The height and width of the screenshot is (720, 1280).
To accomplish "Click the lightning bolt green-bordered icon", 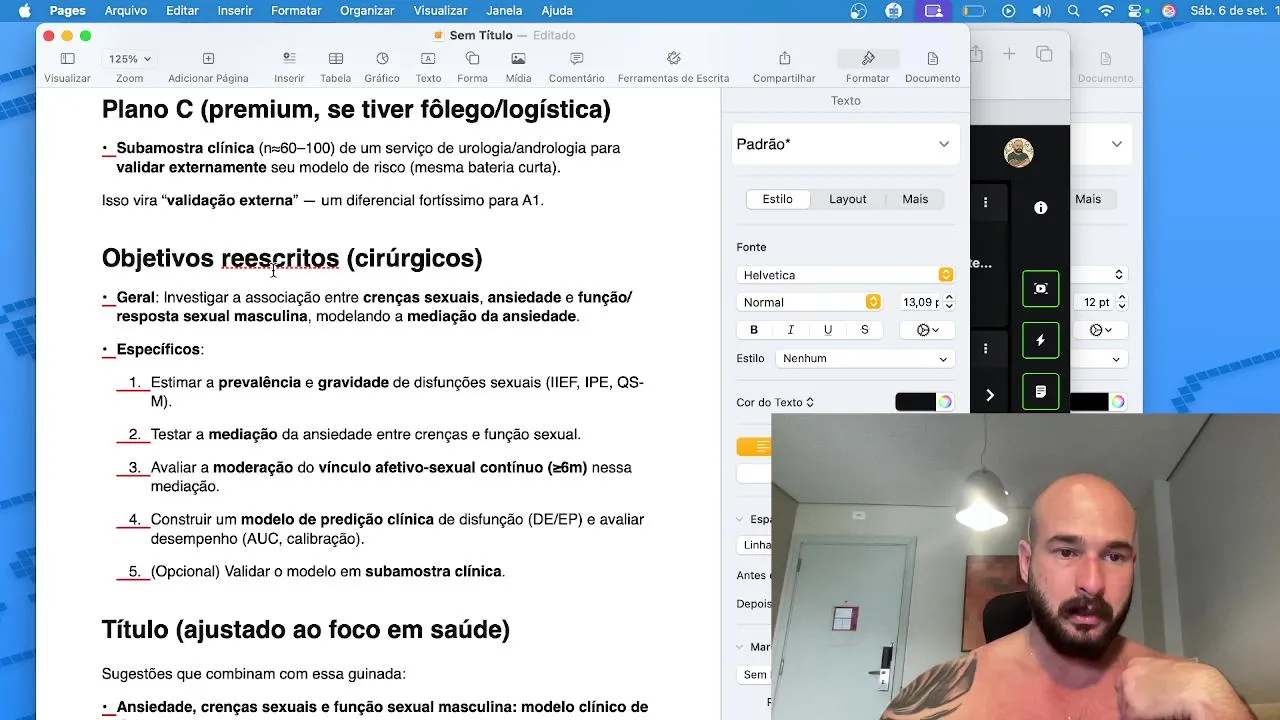I will [x=1040, y=341].
